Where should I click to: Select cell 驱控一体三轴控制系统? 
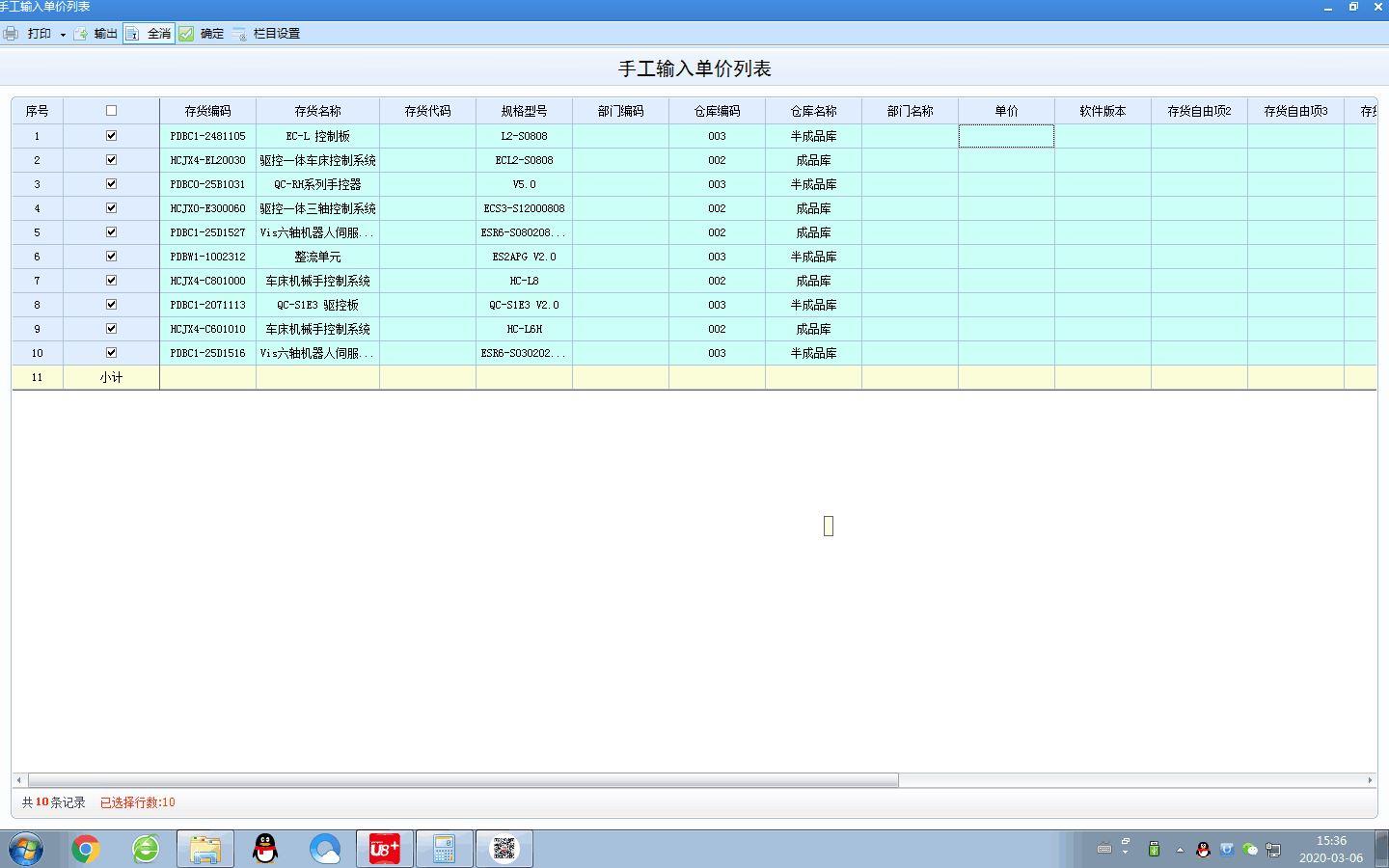(317, 208)
